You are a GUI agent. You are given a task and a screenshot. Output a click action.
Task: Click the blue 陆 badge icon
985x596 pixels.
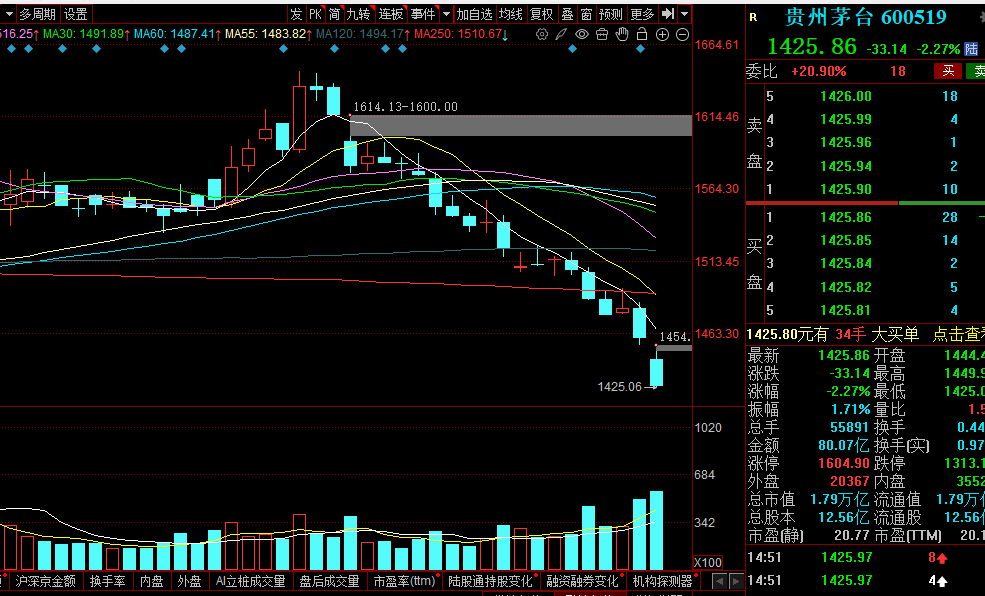pyautogui.click(x=971, y=49)
